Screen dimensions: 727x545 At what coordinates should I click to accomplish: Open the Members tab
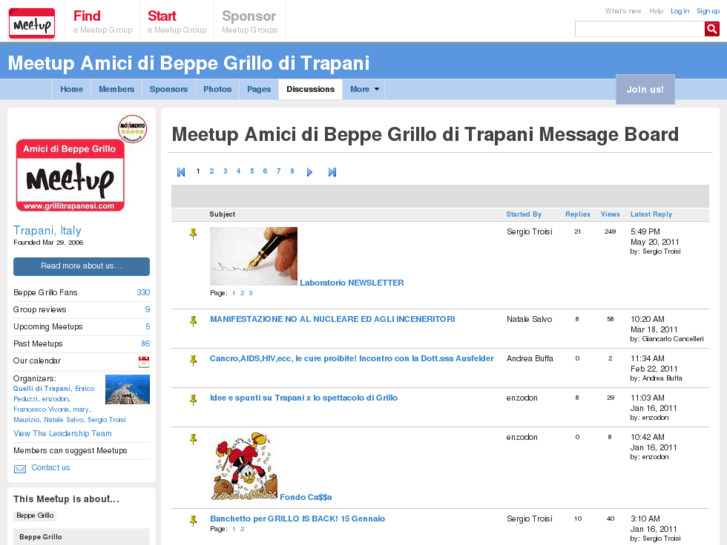(116, 89)
